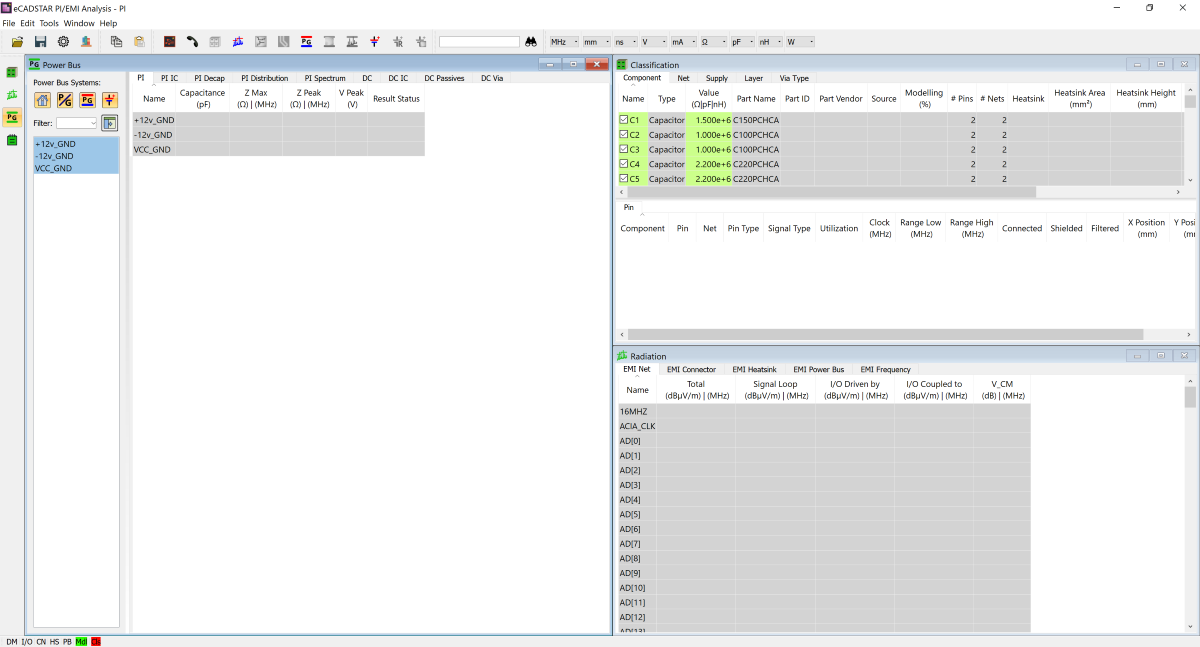
Task: Click the Paste clipboard icon in the toolbar
Action: [x=139, y=42]
